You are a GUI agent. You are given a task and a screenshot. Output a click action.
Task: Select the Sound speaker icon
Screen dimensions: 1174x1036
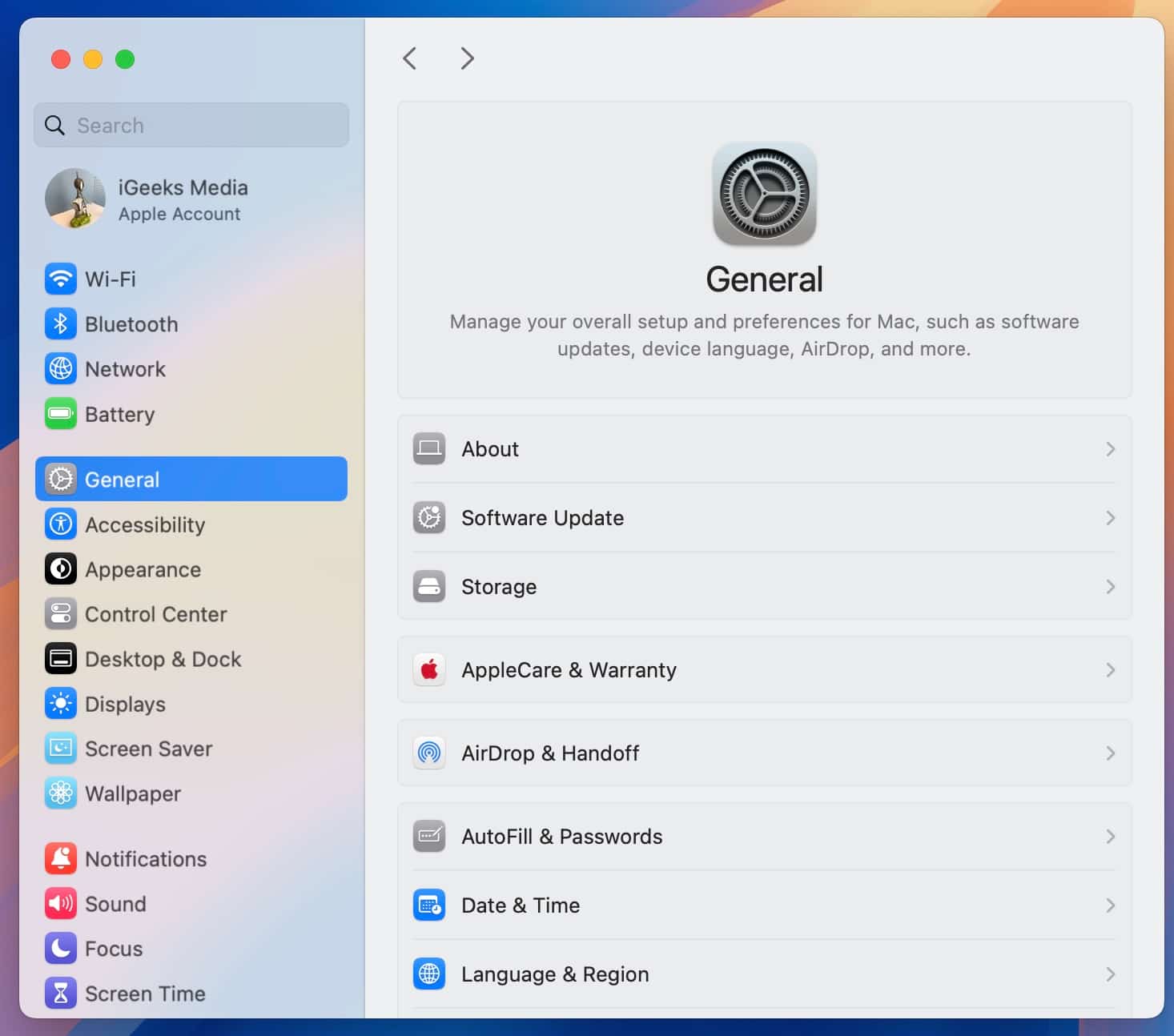click(60, 903)
